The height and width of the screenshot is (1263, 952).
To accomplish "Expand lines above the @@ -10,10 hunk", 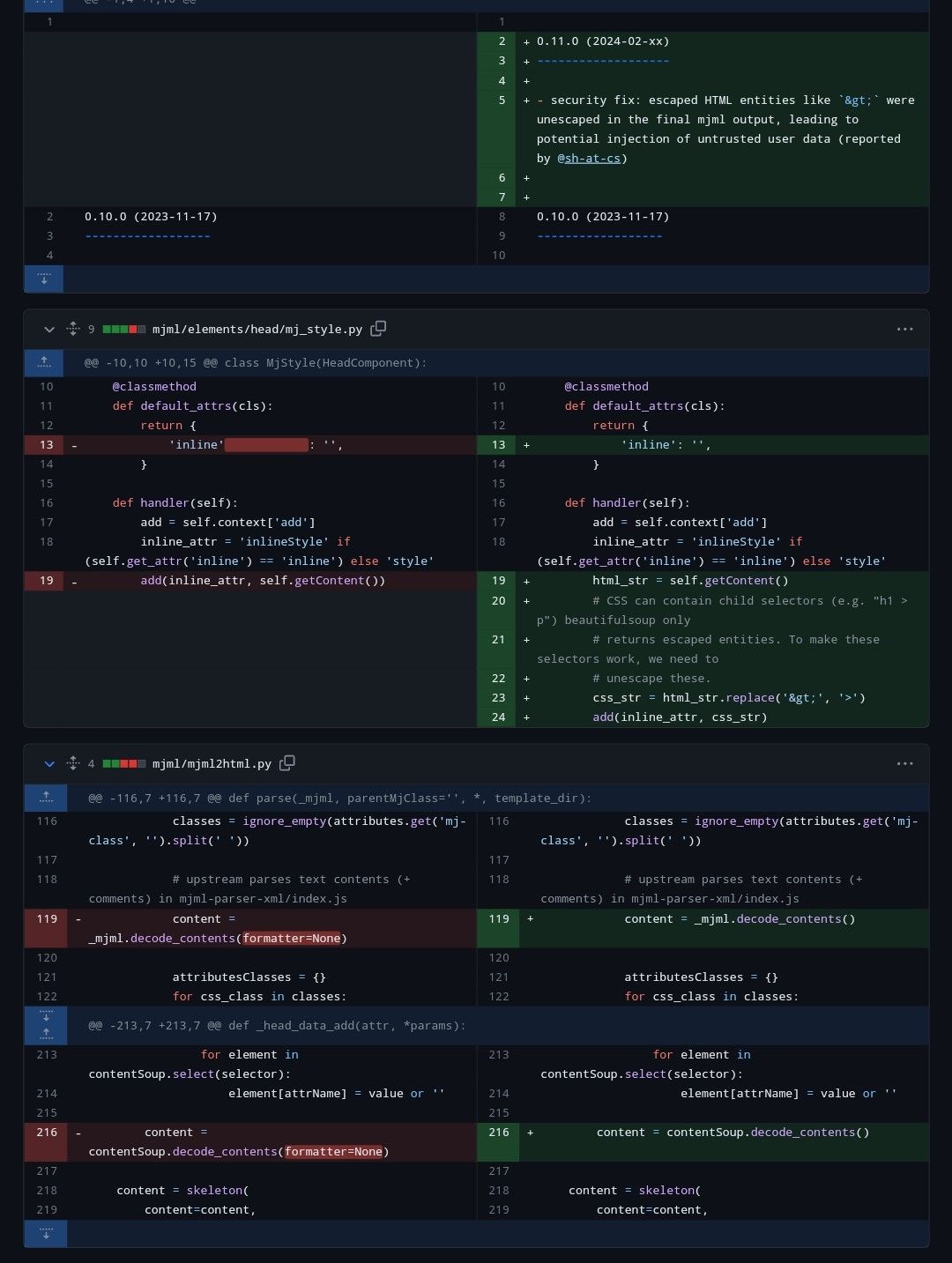I will (44, 361).
